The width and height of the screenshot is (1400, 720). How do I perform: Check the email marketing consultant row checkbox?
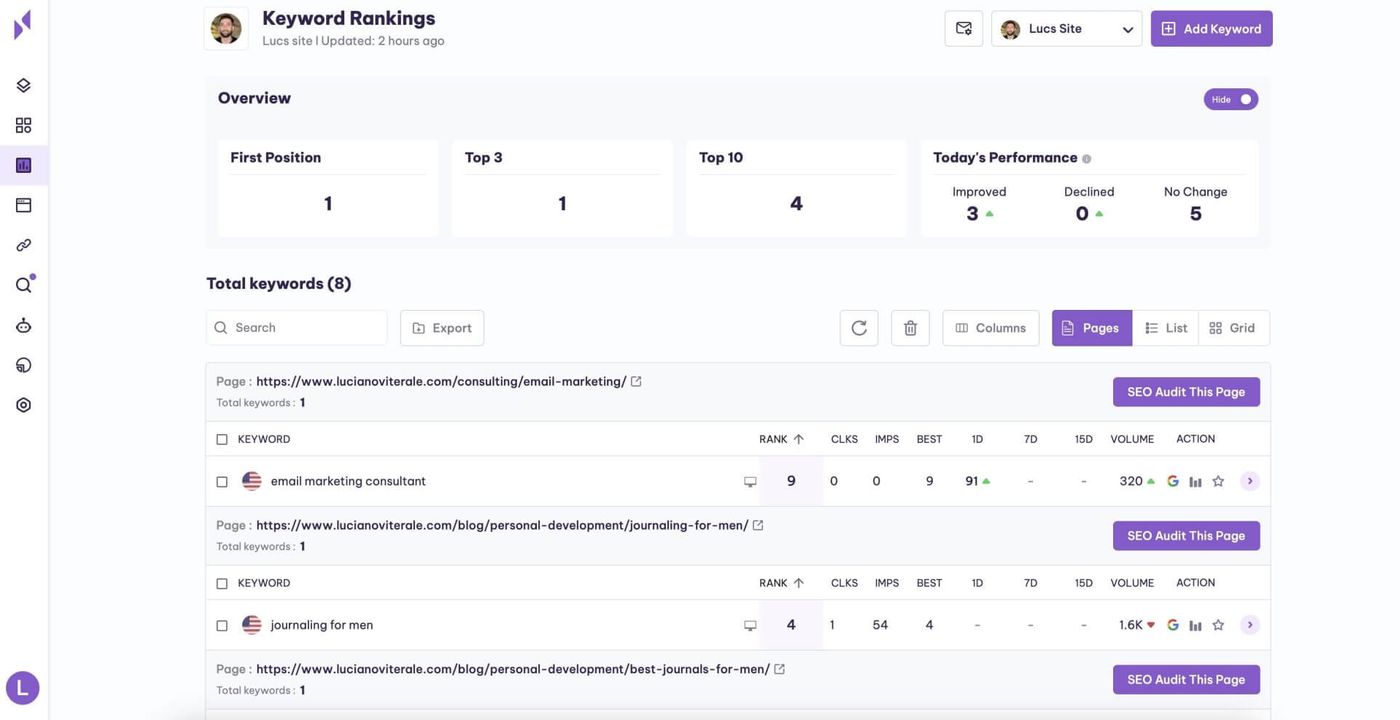pos(222,482)
